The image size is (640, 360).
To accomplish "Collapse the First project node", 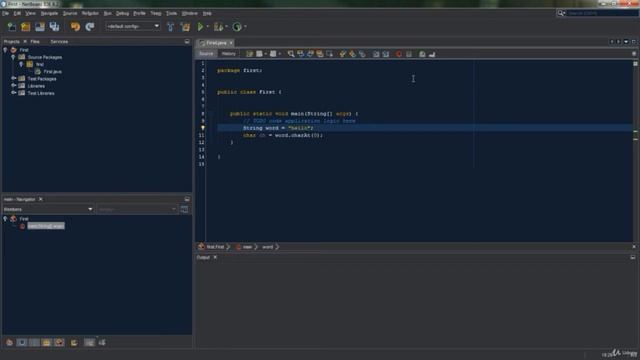I will pyautogui.click(x=5, y=50).
